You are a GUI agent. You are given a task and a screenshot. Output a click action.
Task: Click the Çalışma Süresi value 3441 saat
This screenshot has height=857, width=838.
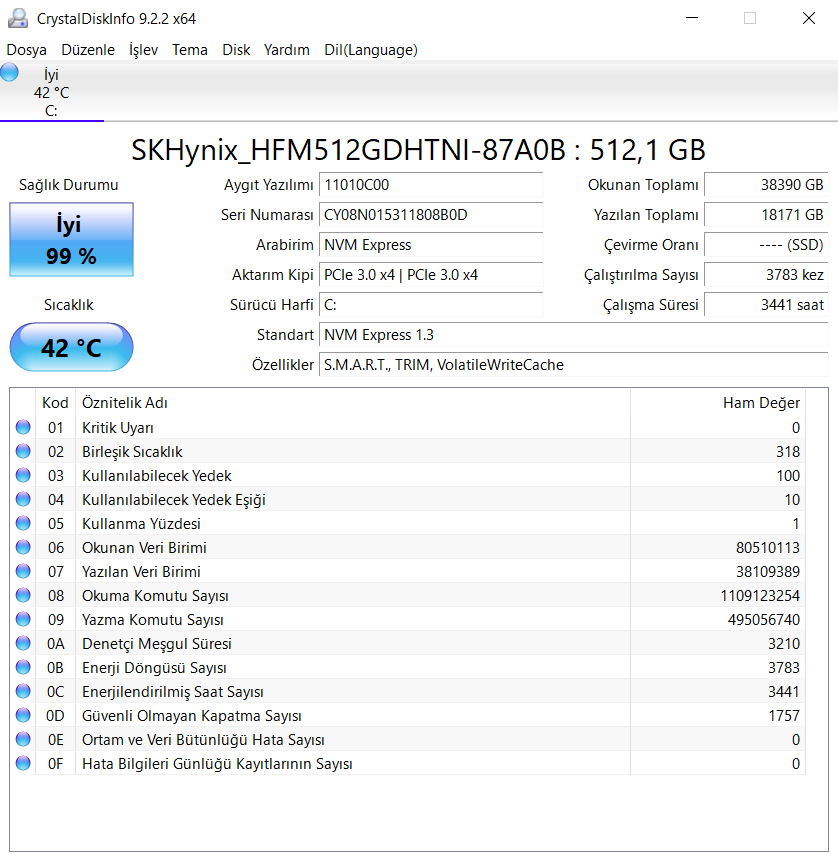pyautogui.click(x=766, y=305)
